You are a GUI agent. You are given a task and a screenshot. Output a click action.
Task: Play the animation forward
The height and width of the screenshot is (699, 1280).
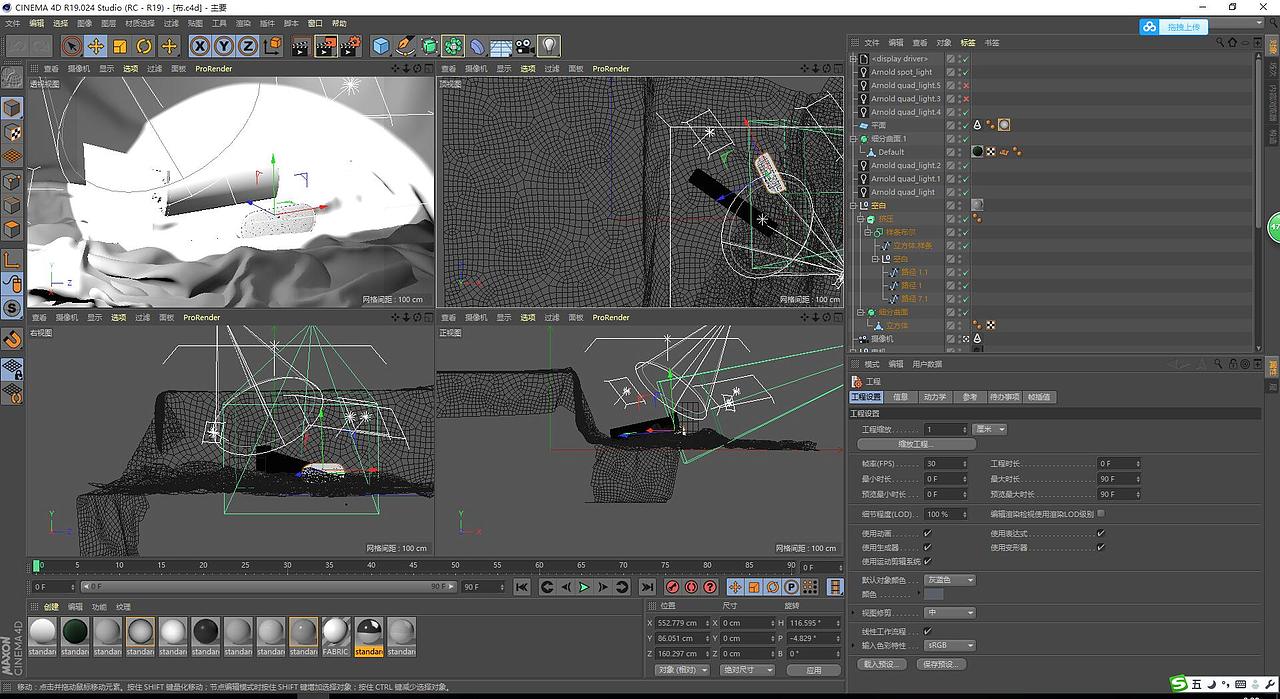coord(584,587)
